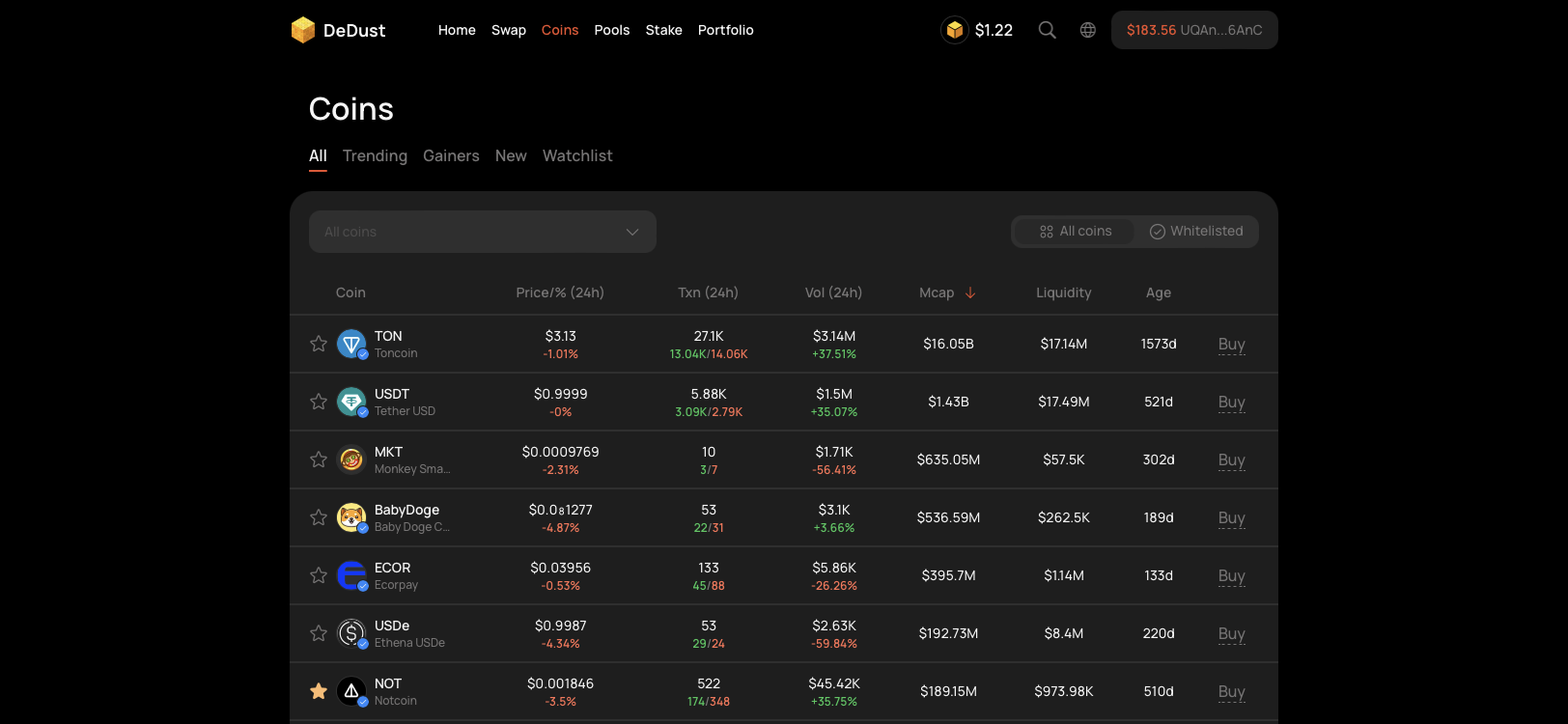The width and height of the screenshot is (1568, 724).
Task: Sort table by Liquidity column
Action: coord(1064,292)
